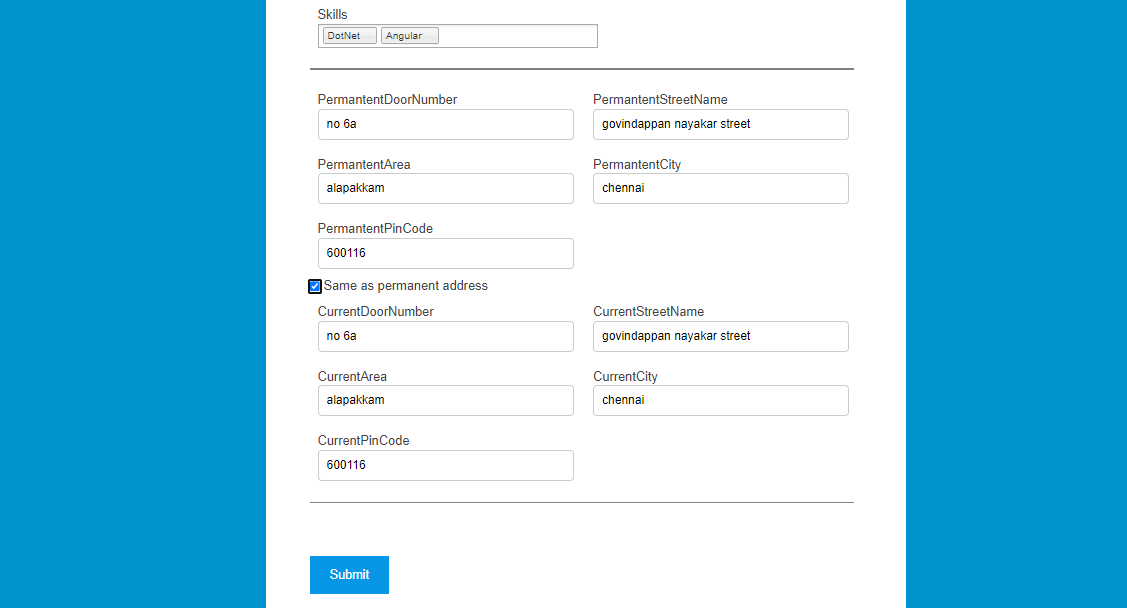Screen dimensions: 1127x608
Task: Click the Same as permanent address label text
Action: click(x=405, y=286)
